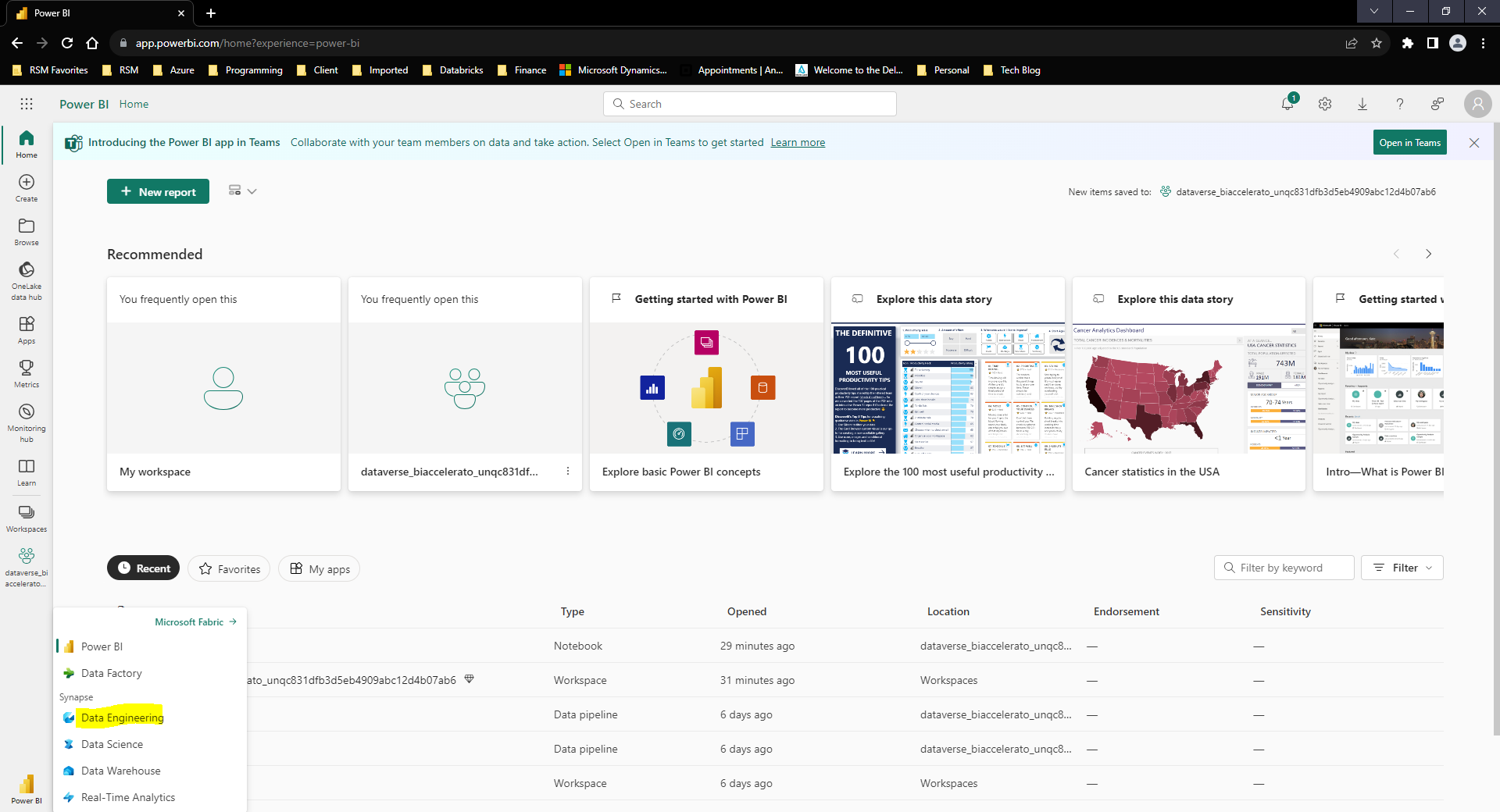
Task: Open a new browser tab
Action: (x=211, y=12)
